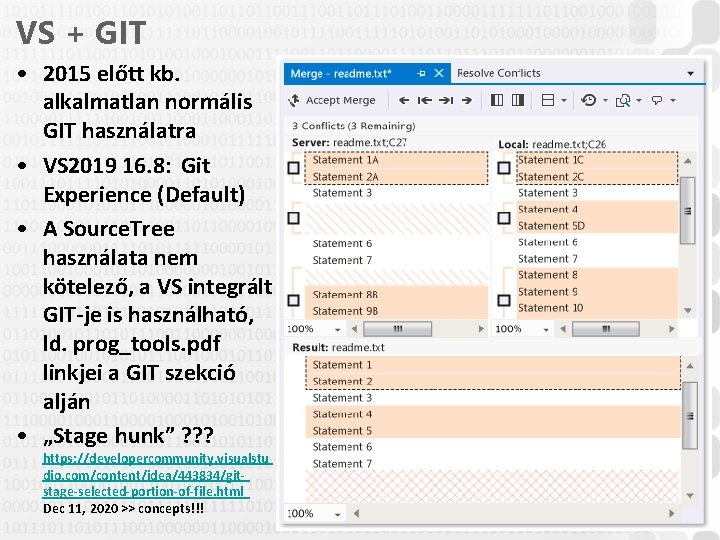Image resolution: width=720 pixels, height=540 pixels.
Task: Pin the Merge - readme.txt tab
Action: click(x=421, y=73)
